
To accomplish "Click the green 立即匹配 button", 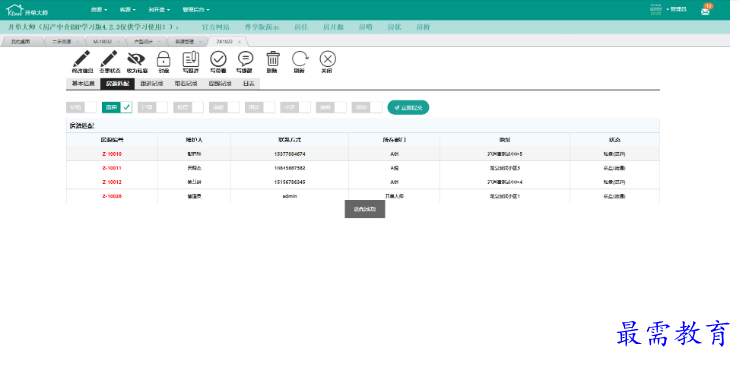I will pos(408,107).
